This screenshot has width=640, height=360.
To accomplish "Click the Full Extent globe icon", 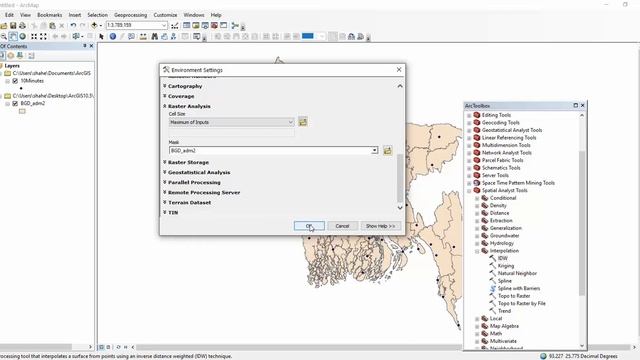I will click(23, 36).
